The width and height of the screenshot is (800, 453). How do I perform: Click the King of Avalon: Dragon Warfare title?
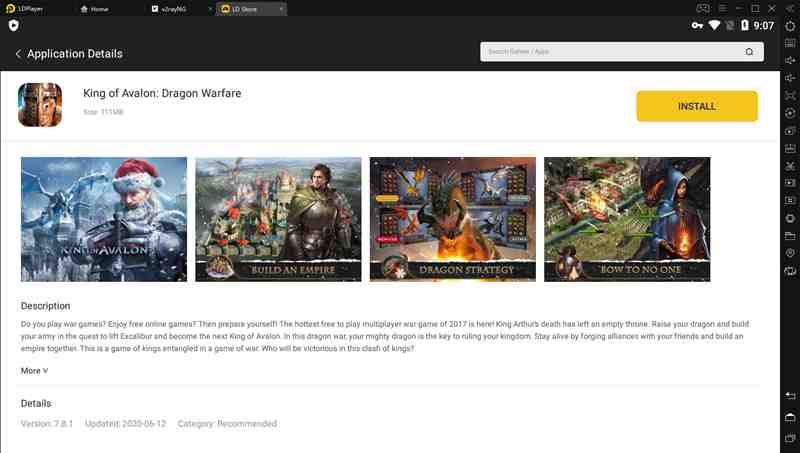click(x=162, y=93)
